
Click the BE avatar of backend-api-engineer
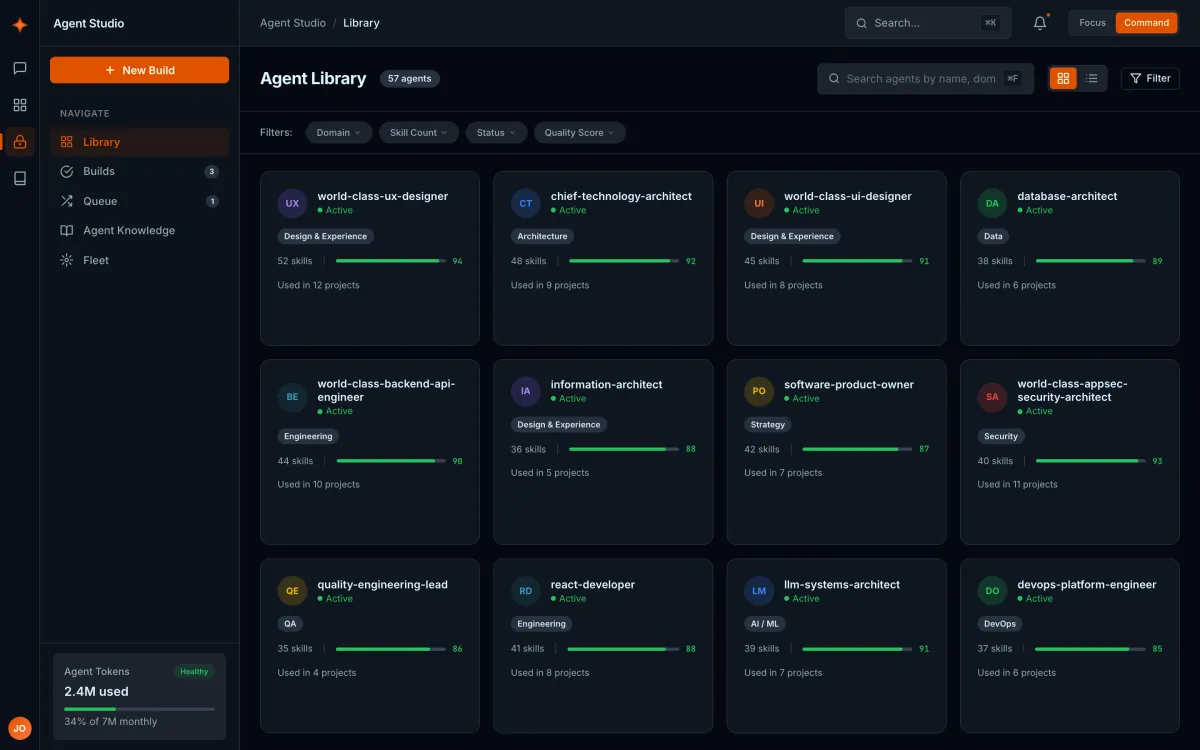[292, 397]
